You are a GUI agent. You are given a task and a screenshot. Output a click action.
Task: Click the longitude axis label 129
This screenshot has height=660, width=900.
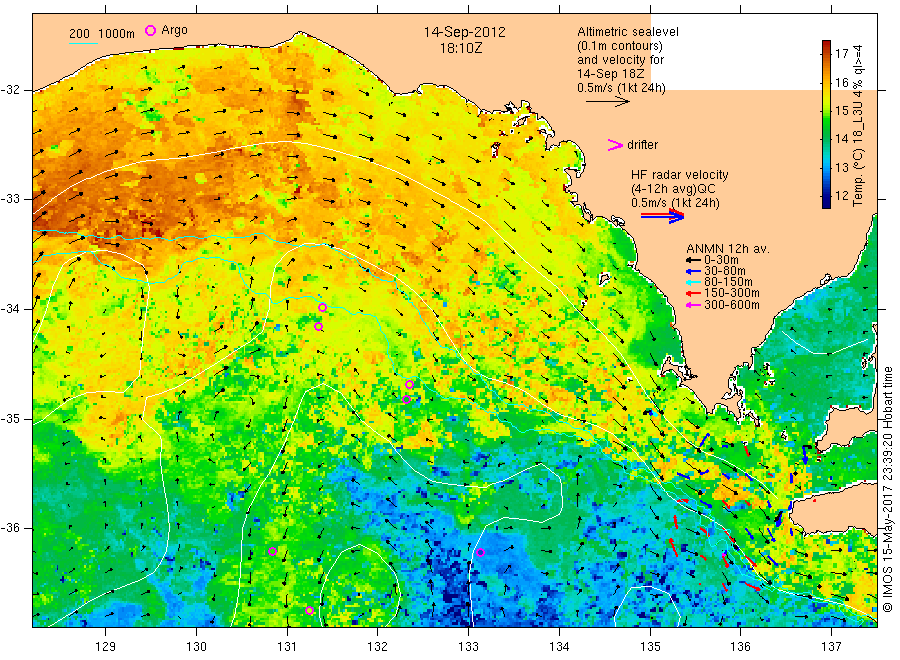click(106, 647)
